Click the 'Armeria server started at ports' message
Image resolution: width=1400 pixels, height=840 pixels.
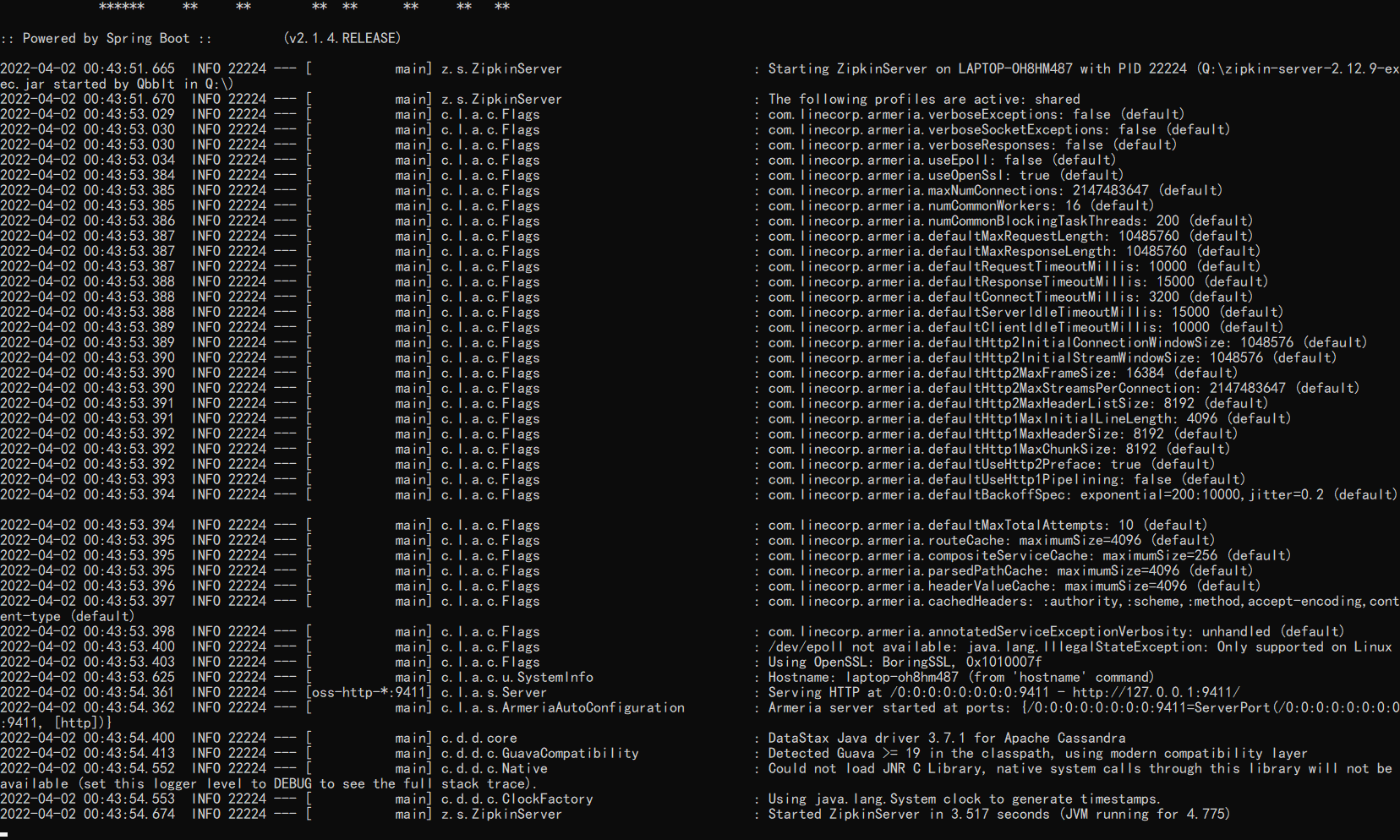1083,707
